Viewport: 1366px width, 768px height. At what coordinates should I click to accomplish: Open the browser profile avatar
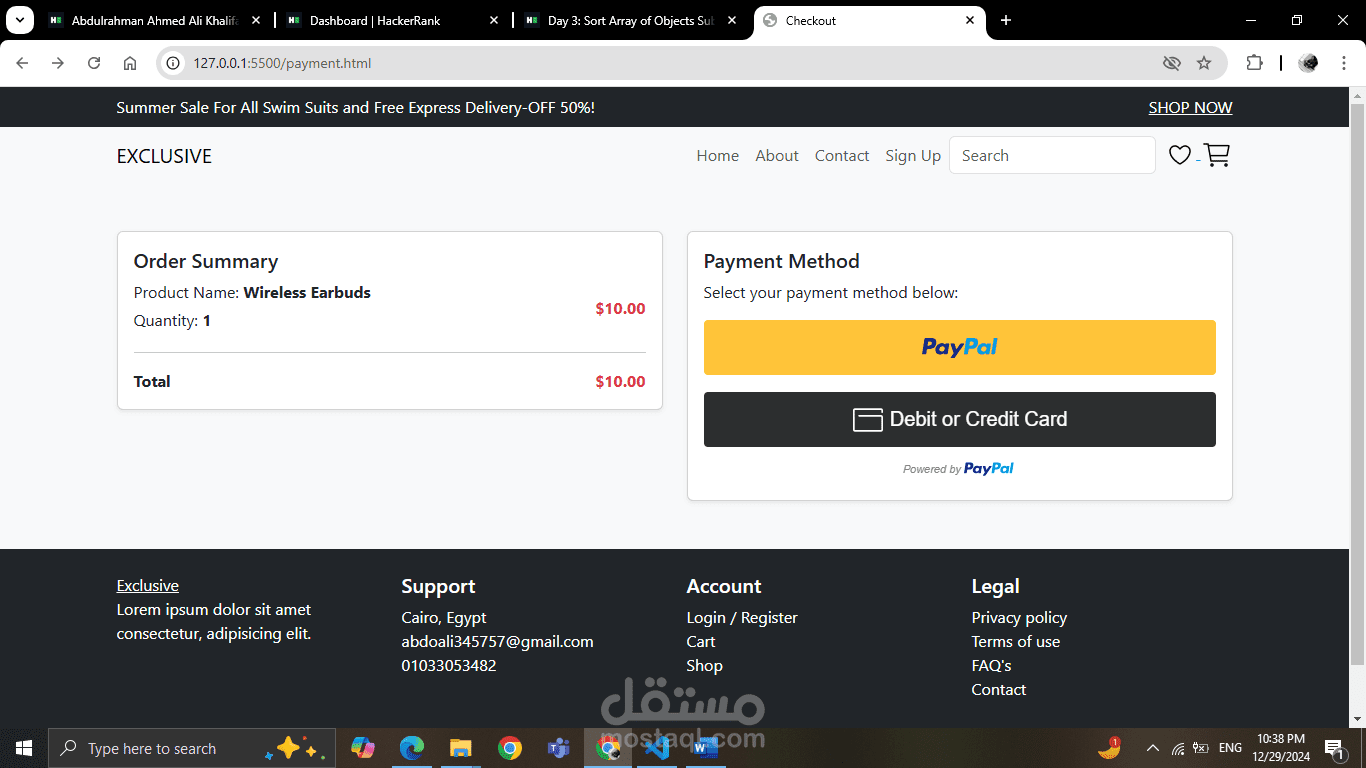click(x=1308, y=63)
